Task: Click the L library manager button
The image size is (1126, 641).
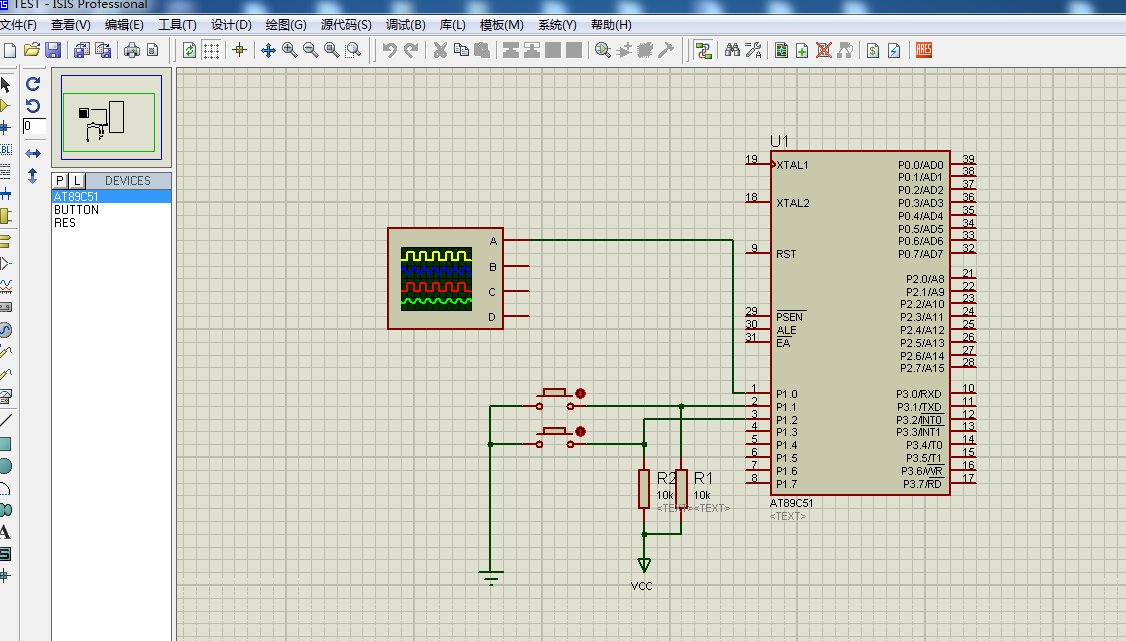Action: pyautogui.click(x=77, y=181)
